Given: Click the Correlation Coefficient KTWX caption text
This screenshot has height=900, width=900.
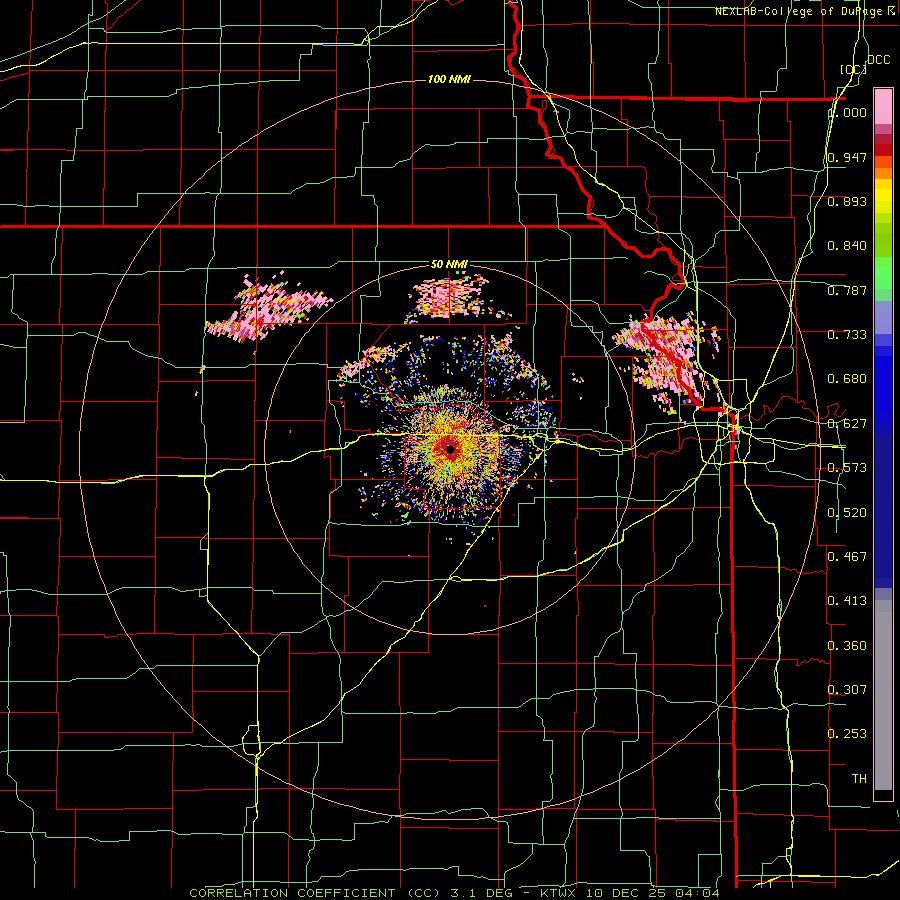Looking at the screenshot, I should coord(454,893).
